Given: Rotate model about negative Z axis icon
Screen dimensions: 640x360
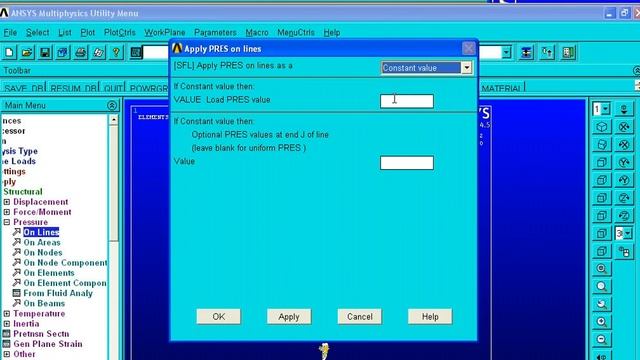Looking at the screenshot, I should tap(624, 216).
